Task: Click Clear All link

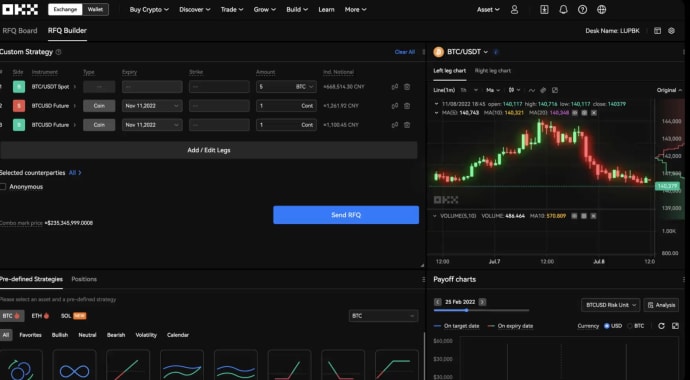Action: pos(405,52)
